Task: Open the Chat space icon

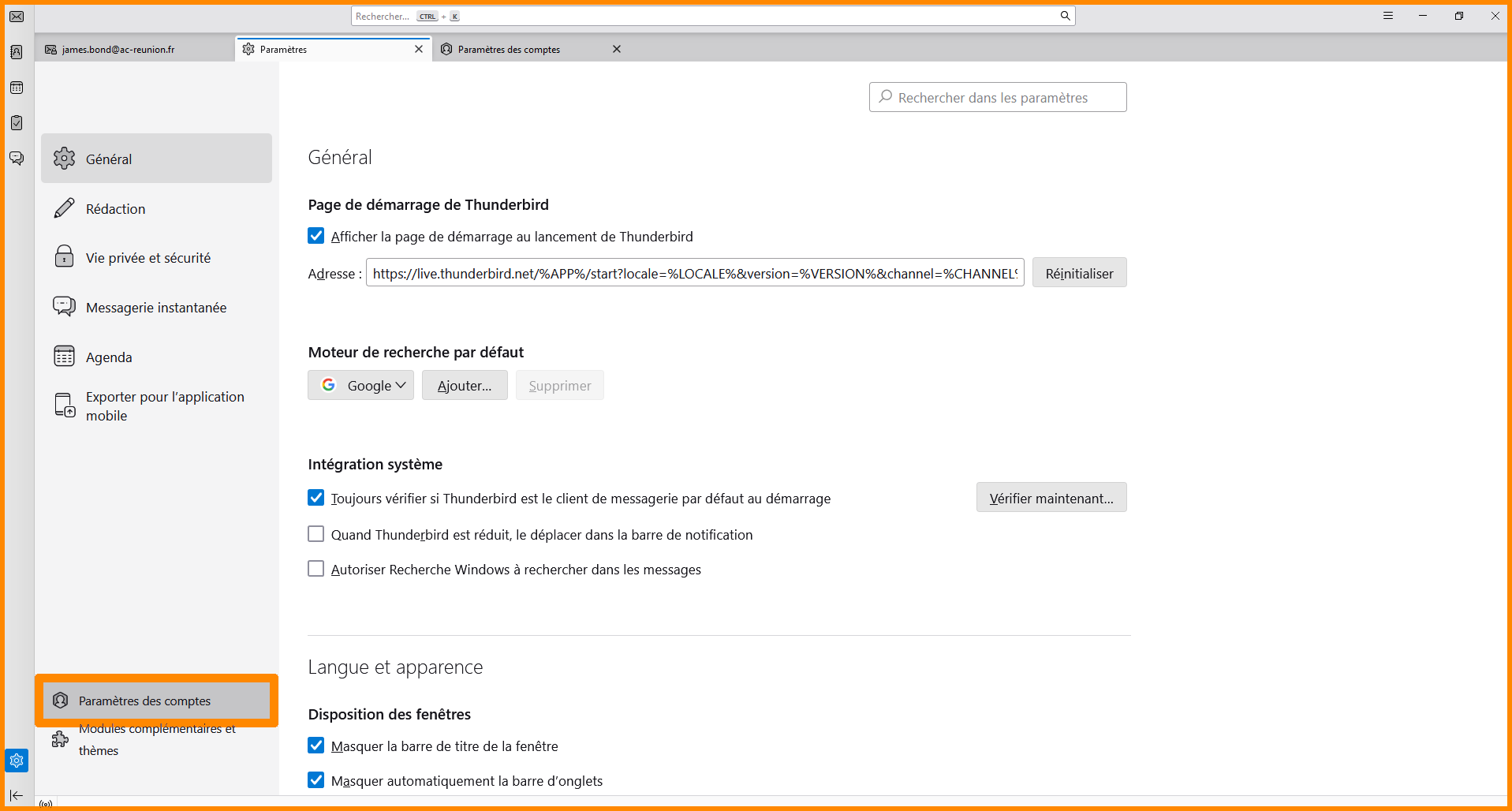Action: 17,159
